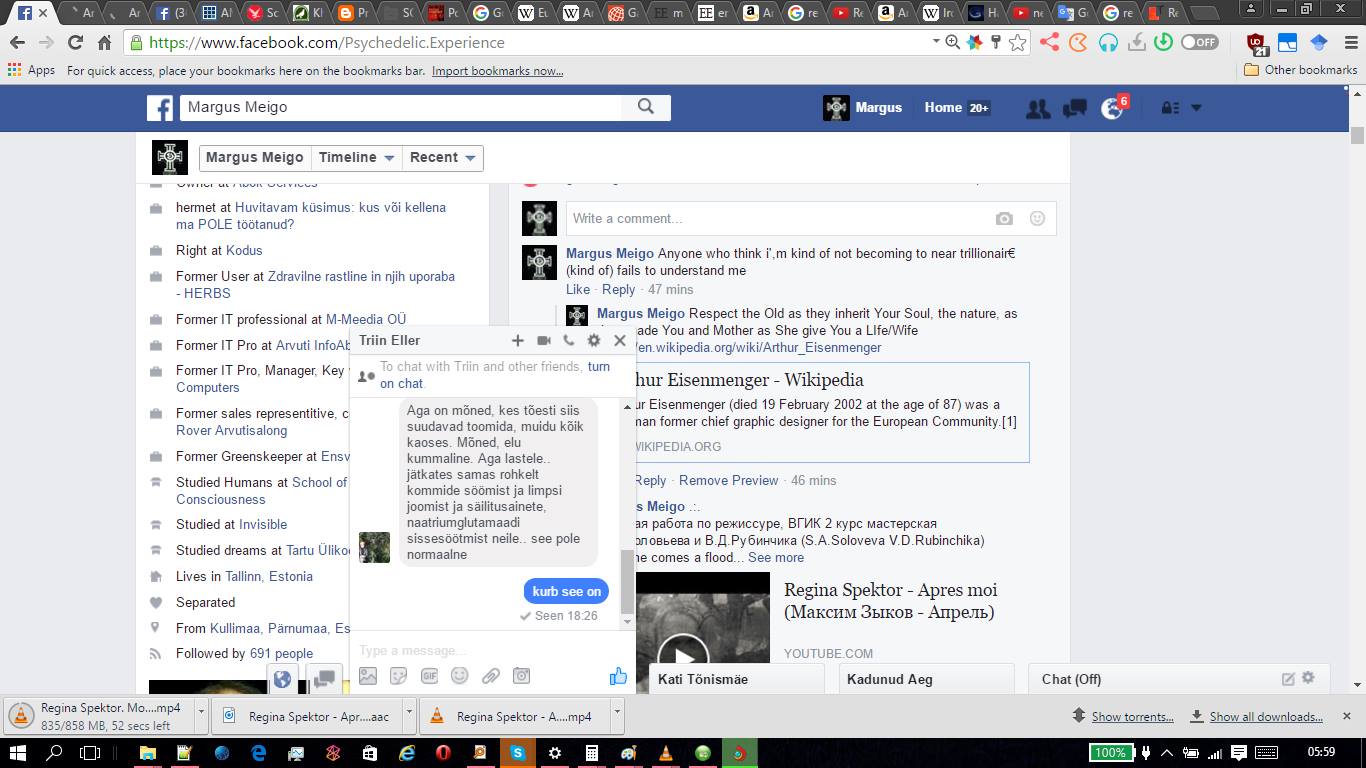Screen dimensions: 1366x768
Task: Click See more link in post
Action: (776, 557)
